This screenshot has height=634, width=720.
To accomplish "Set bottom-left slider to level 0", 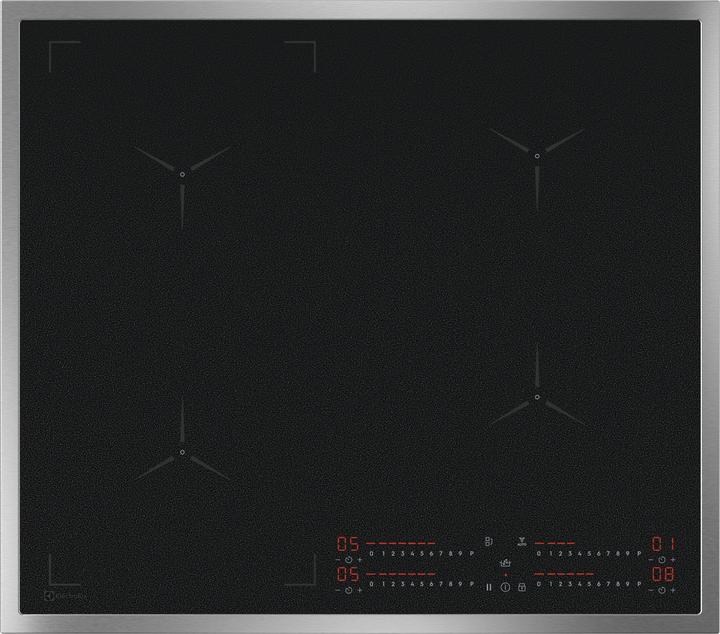I will pos(371,583).
